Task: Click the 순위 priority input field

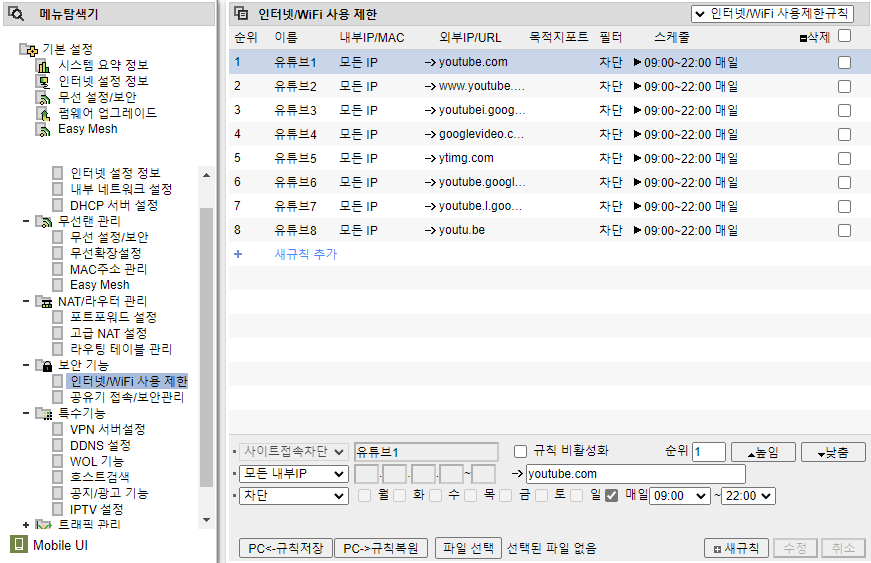Action: (709, 452)
